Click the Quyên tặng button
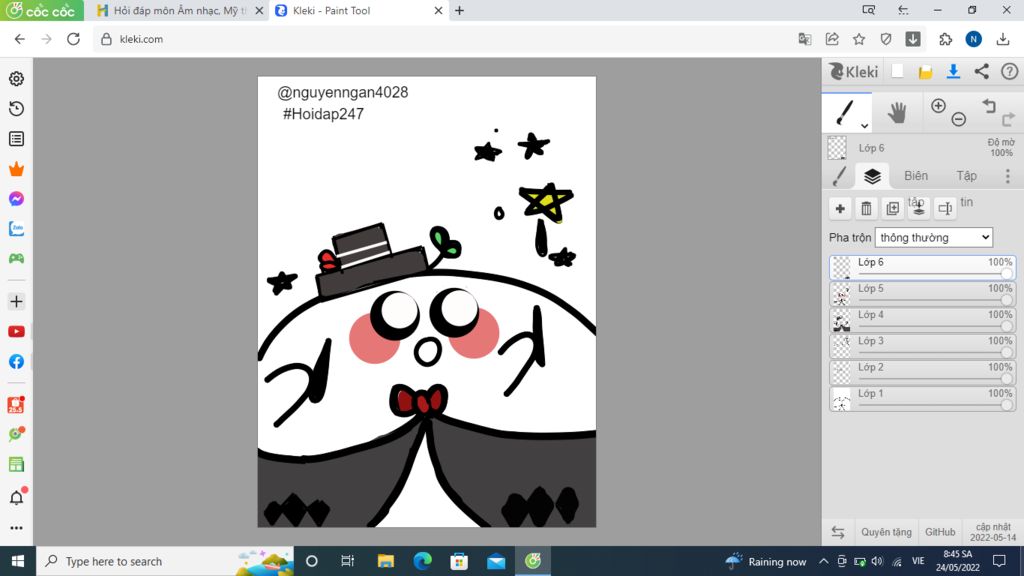The width and height of the screenshot is (1024, 576). click(885, 532)
